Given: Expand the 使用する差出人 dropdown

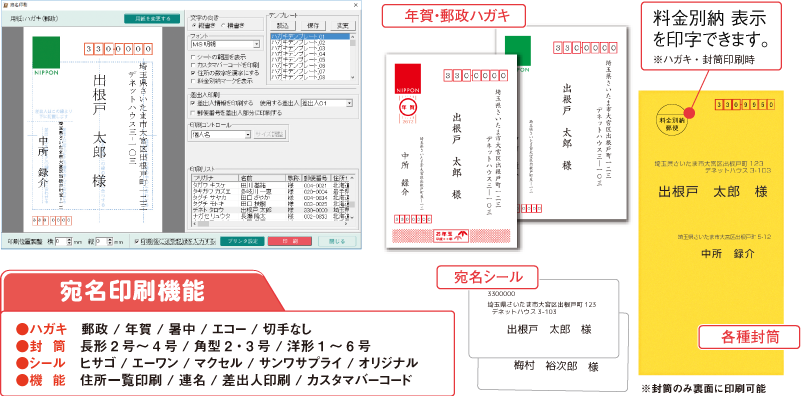Looking at the screenshot, I should 327,103.
